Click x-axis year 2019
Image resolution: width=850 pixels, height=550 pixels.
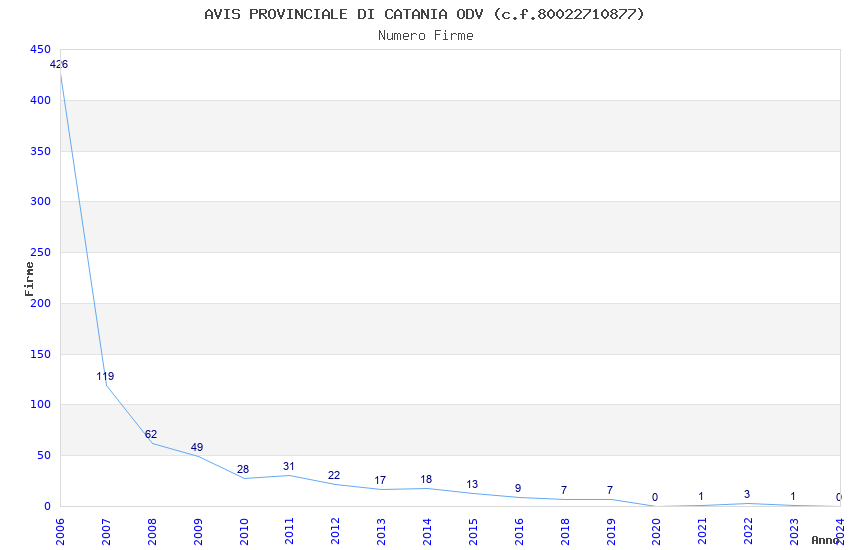(x=610, y=532)
